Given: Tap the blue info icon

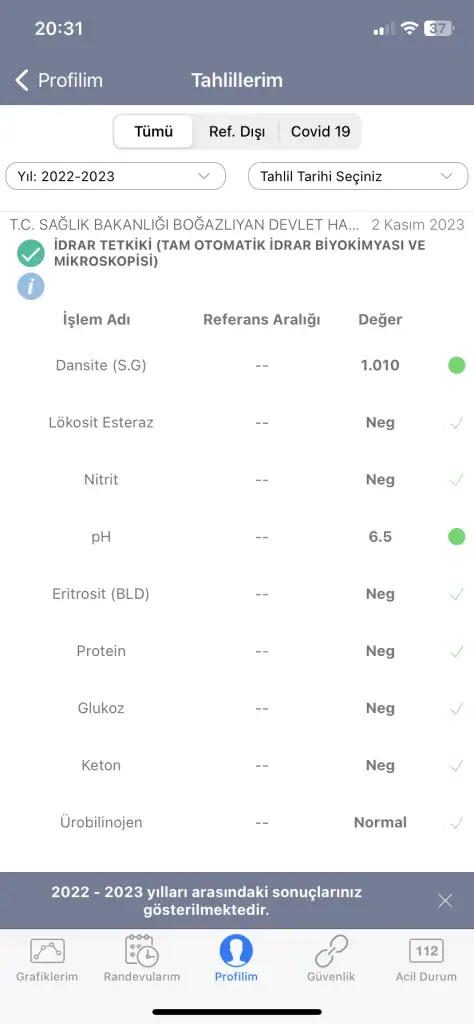Looking at the screenshot, I should (x=31, y=286).
